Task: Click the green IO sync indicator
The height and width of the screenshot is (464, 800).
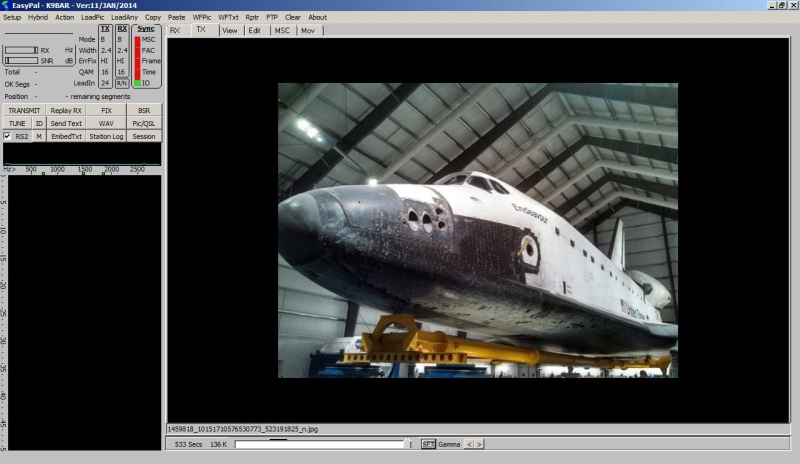Action: [x=137, y=83]
